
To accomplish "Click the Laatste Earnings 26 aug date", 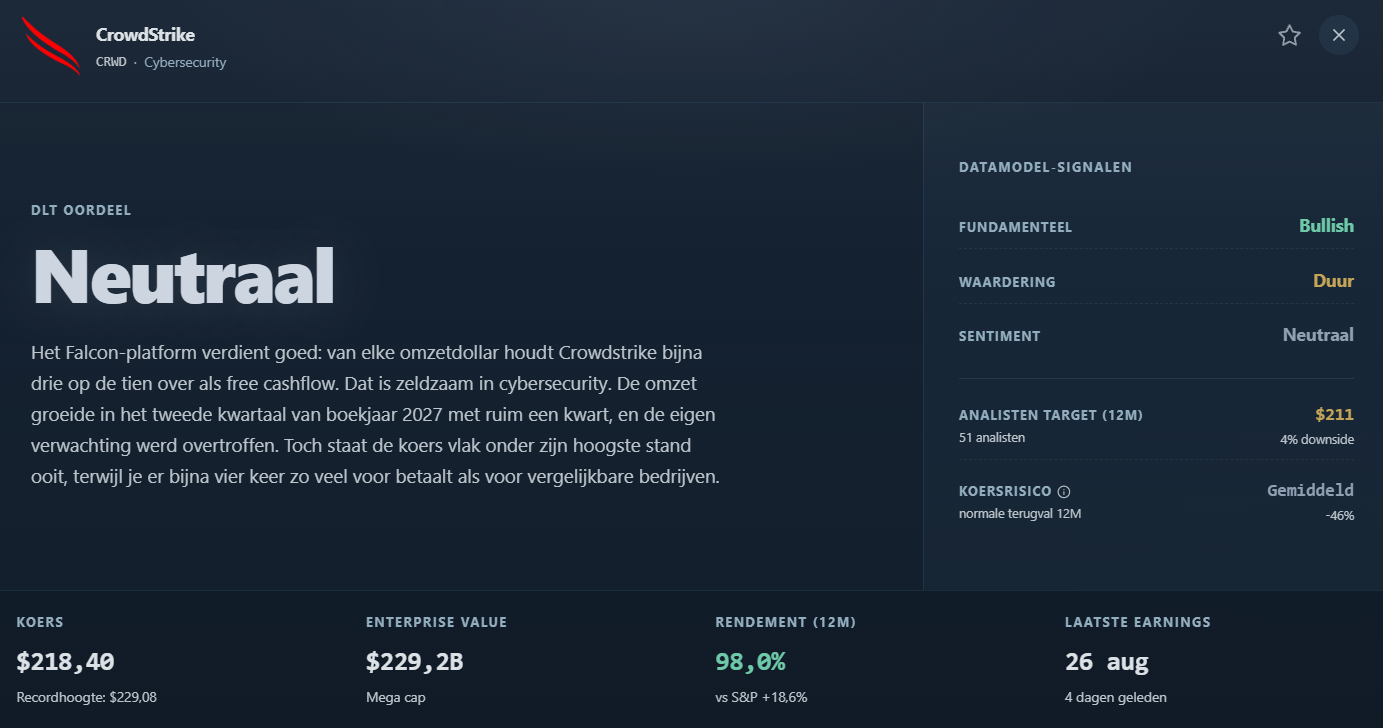I will (1107, 662).
